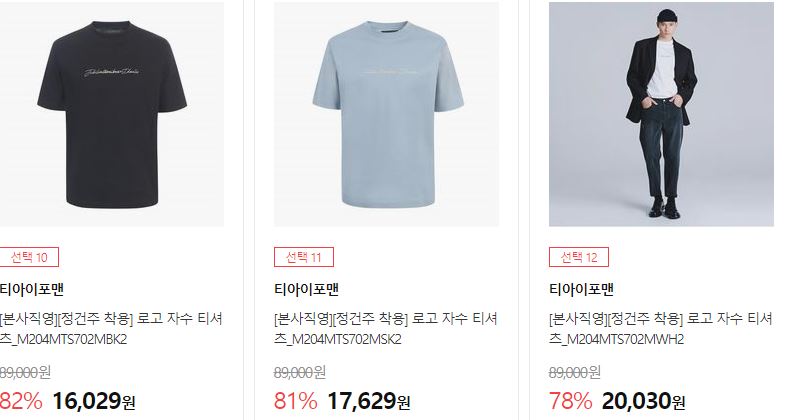This screenshot has height=420, width=787.
Task: Click the 82% discount label
Action: (x=21, y=401)
